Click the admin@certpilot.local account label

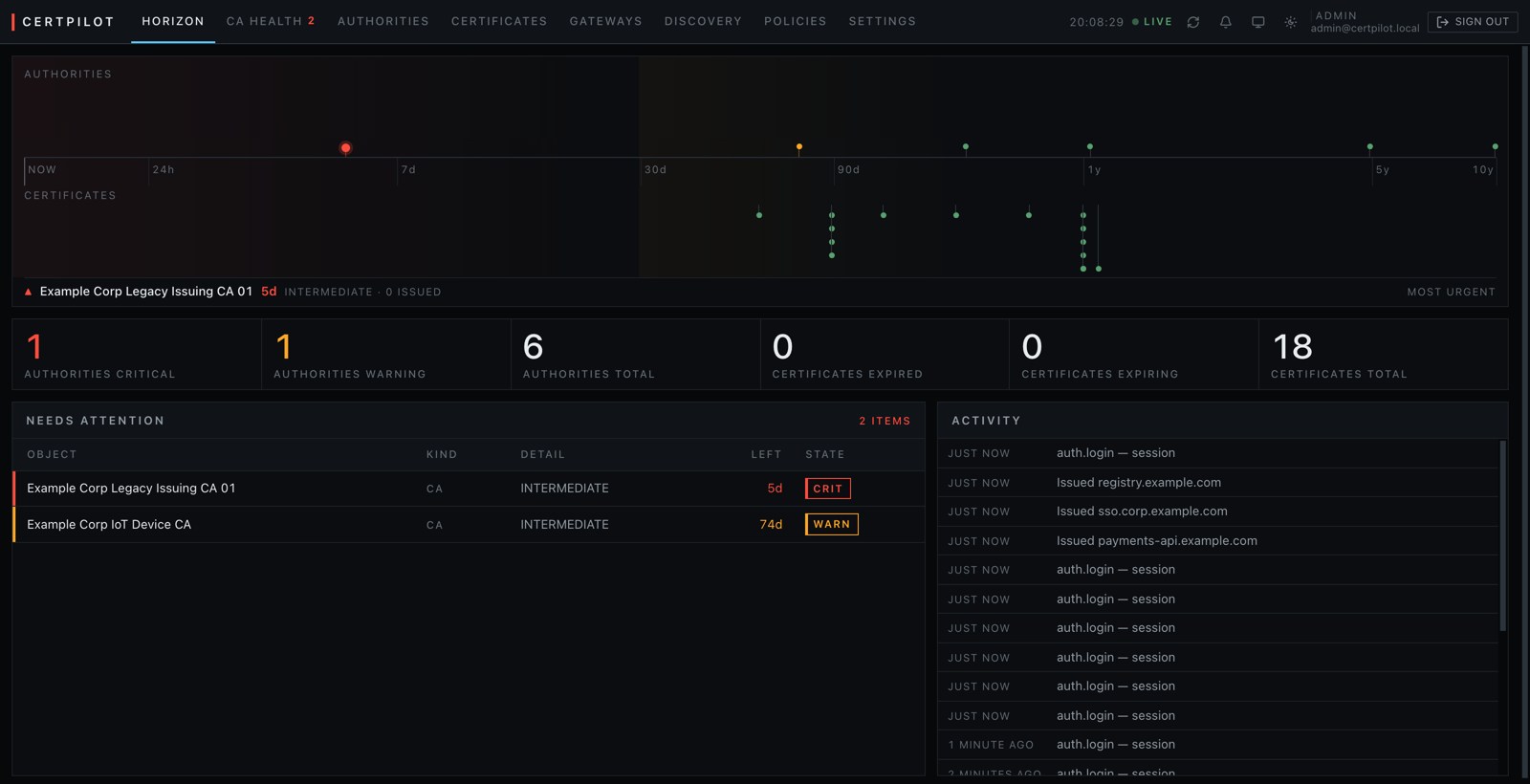pos(1365,29)
